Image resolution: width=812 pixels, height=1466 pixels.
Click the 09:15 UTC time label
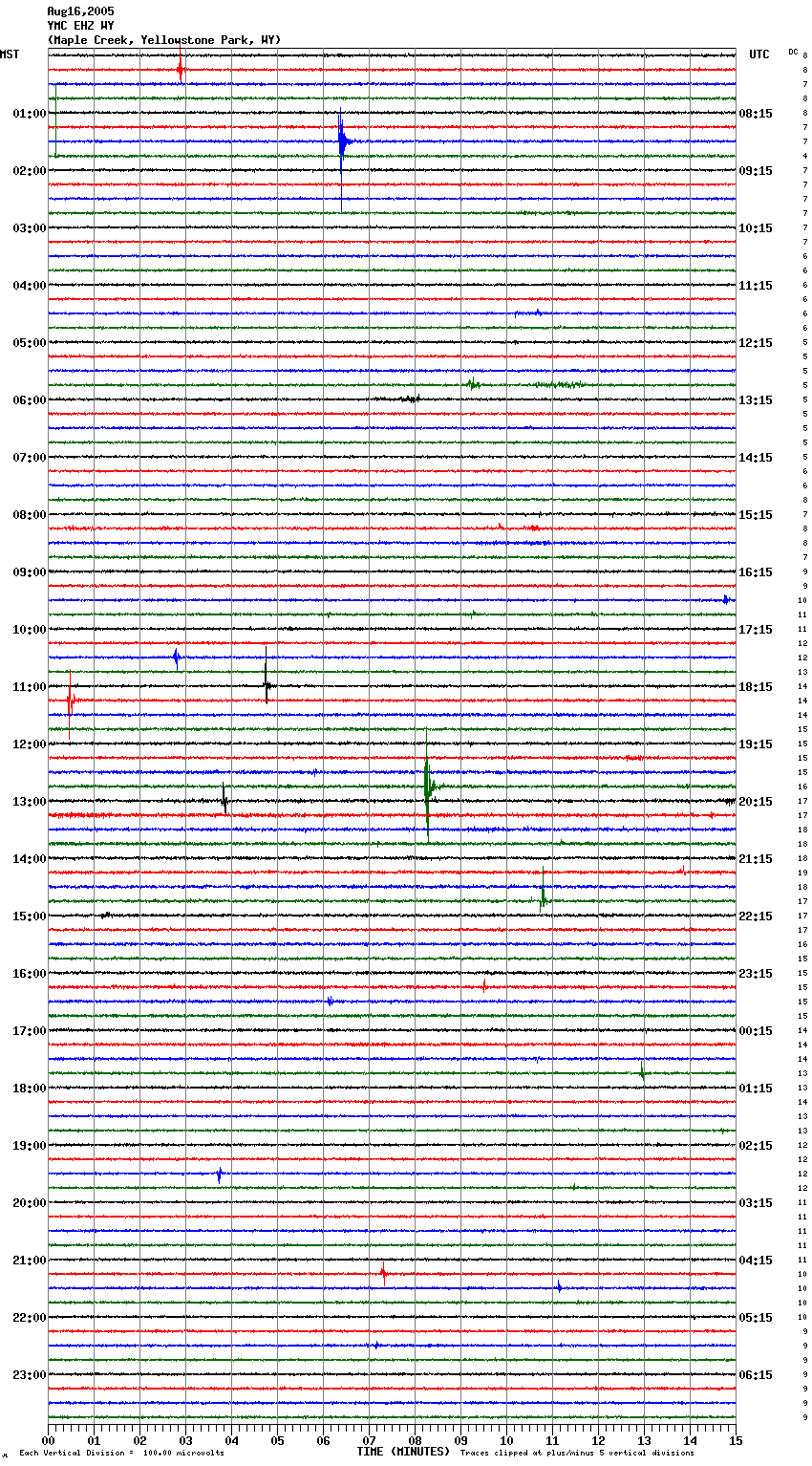756,171
